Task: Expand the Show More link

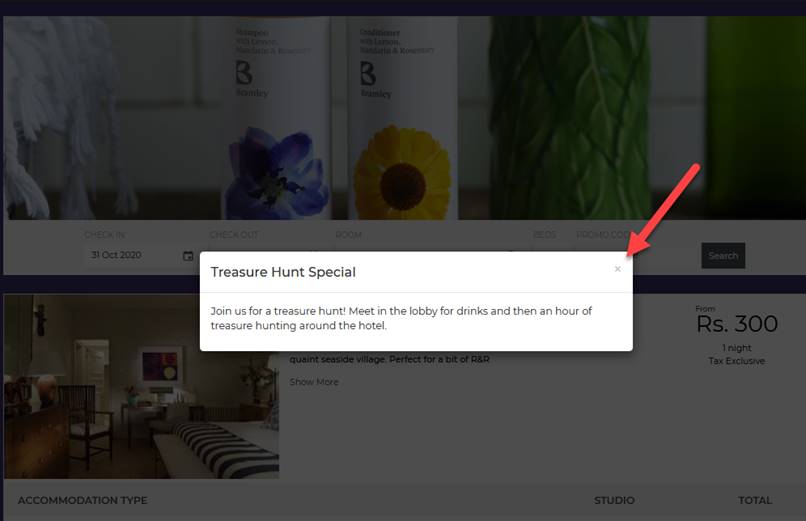Action: pyautogui.click(x=314, y=382)
